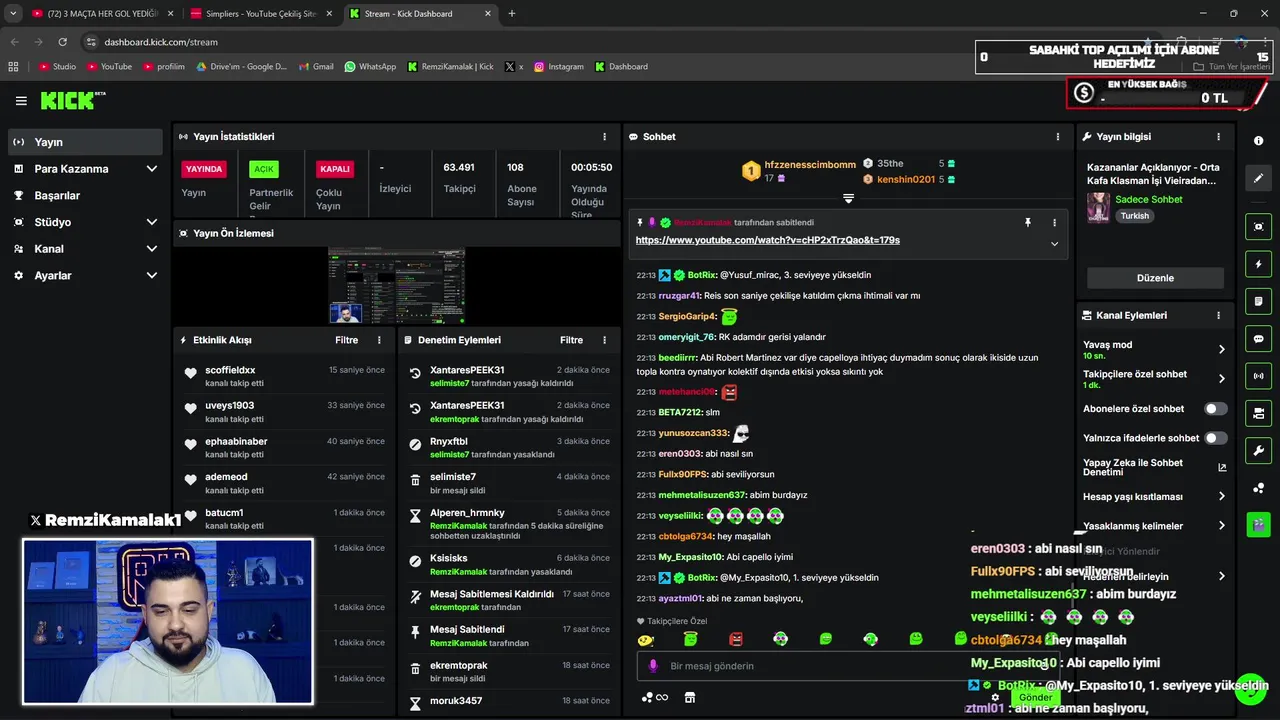The height and width of the screenshot is (720, 1280).
Task: Open Takipçilere özel sohbet options chevron
Action: coord(1222,379)
